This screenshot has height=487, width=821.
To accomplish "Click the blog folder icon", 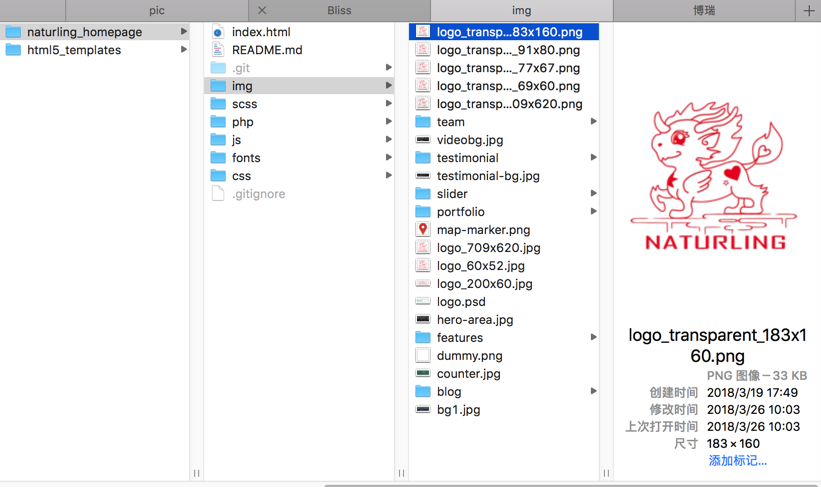I will [423, 391].
